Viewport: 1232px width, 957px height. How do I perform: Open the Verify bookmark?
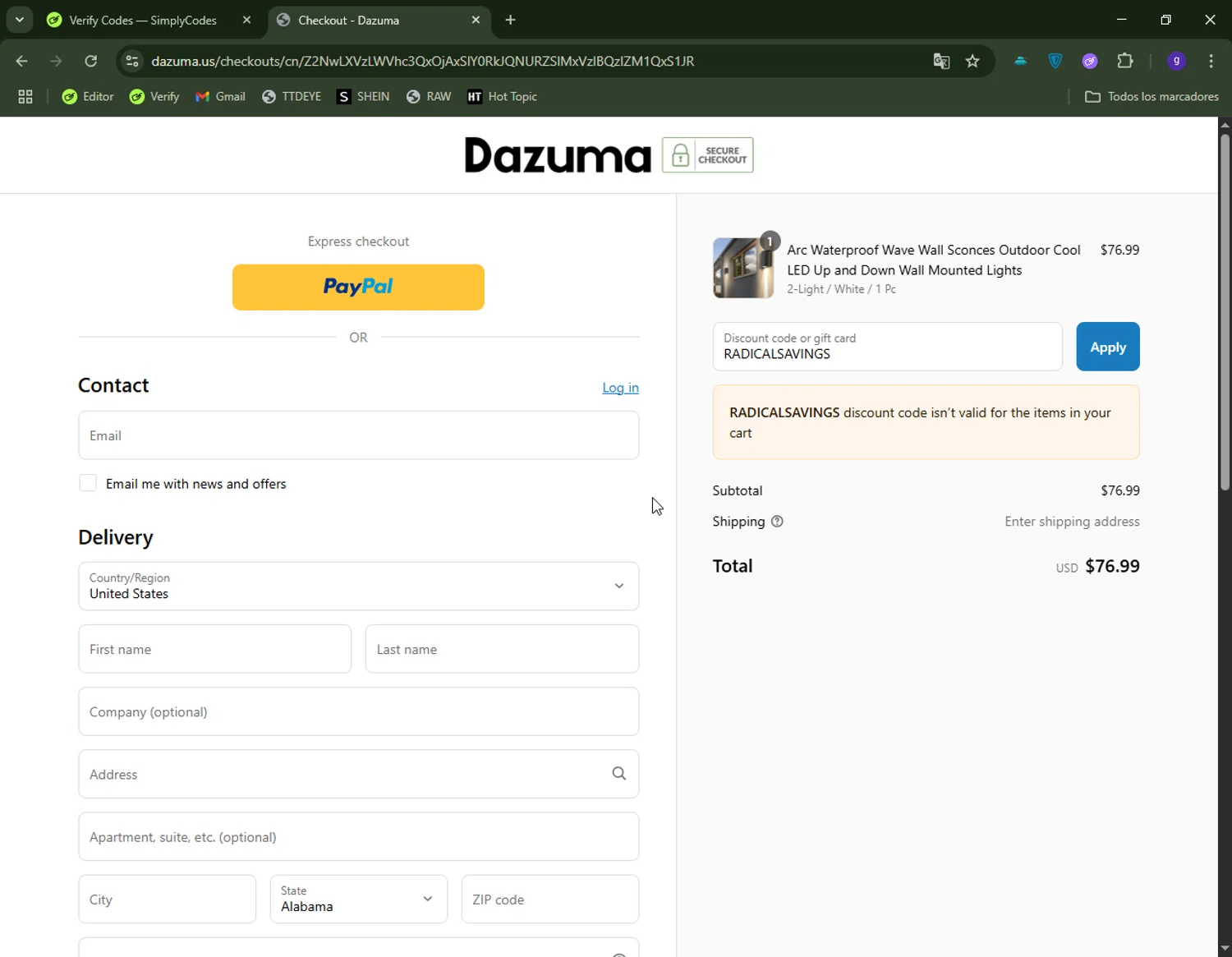pos(154,97)
